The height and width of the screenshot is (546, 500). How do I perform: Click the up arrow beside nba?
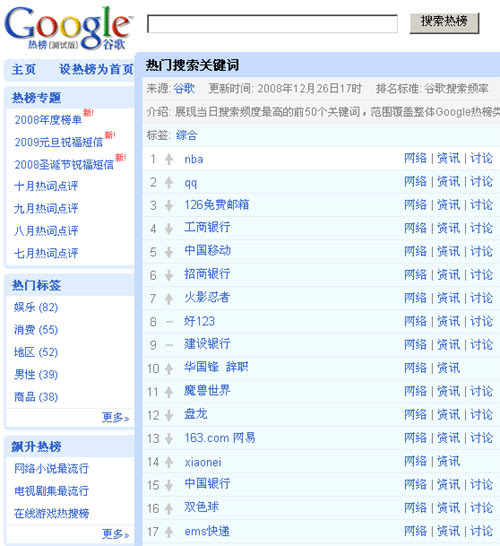[169, 159]
